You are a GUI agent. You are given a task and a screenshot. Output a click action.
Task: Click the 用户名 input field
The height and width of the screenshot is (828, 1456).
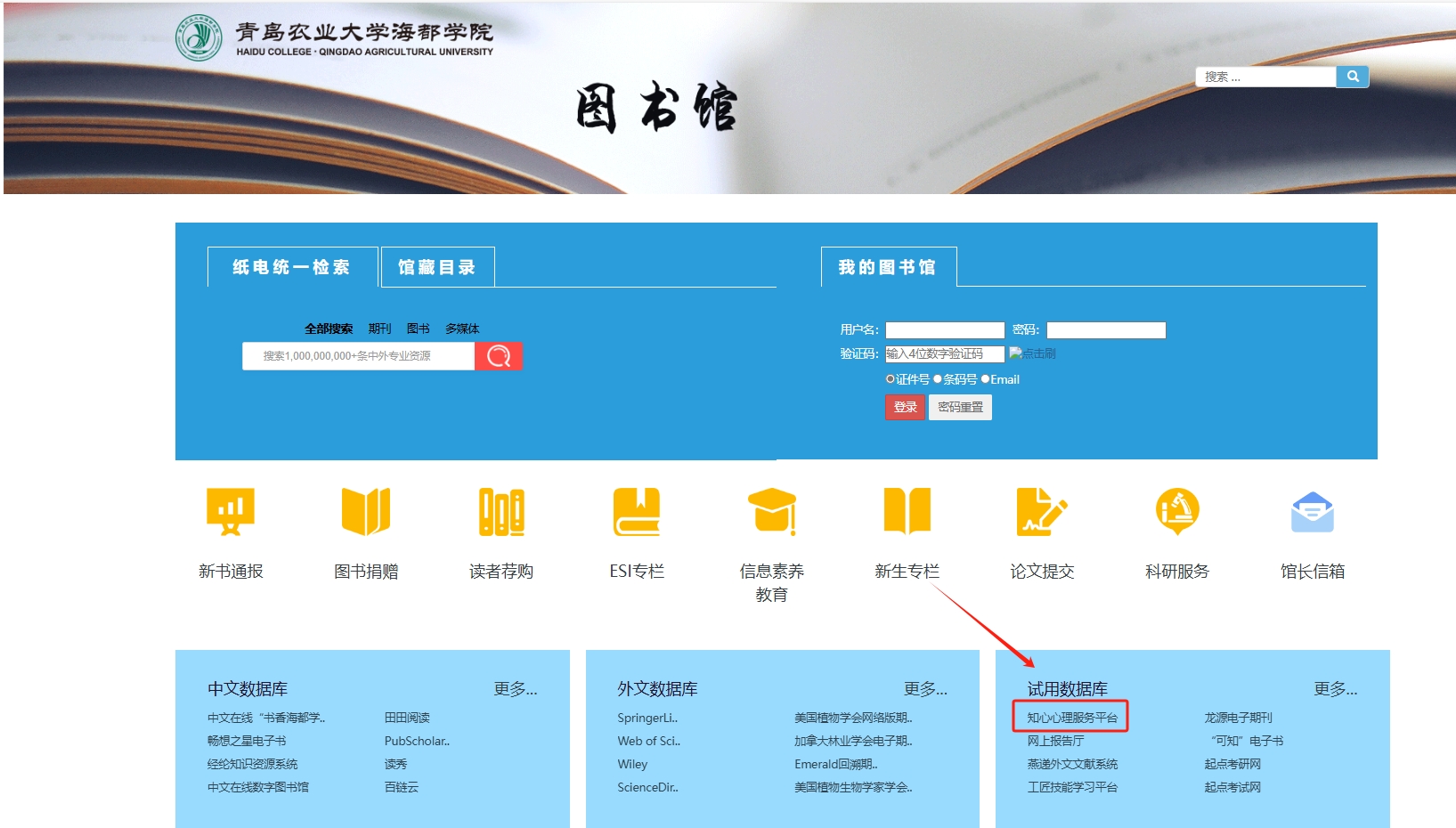(x=945, y=330)
